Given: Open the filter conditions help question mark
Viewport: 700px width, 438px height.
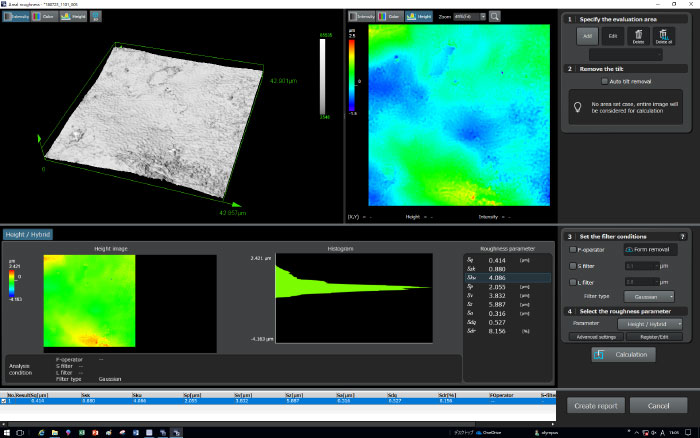Looking at the screenshot, I should pyautogui.click(x=681, y=235).
